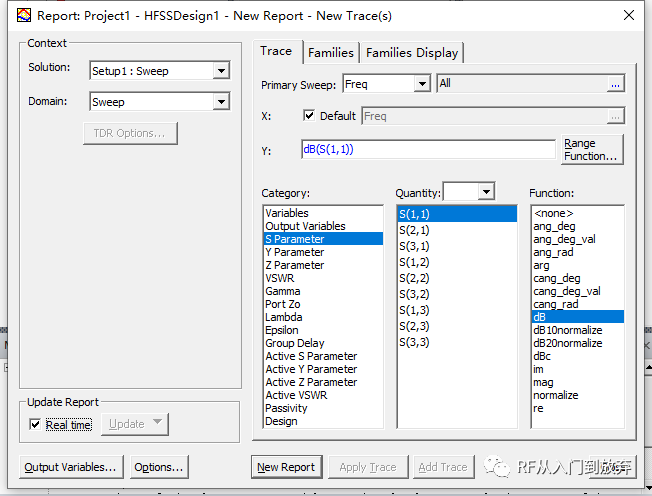The width and height of the screenshot is (652, 496).
Task: Select cang_deg_val function
Action: coord(578,291)
